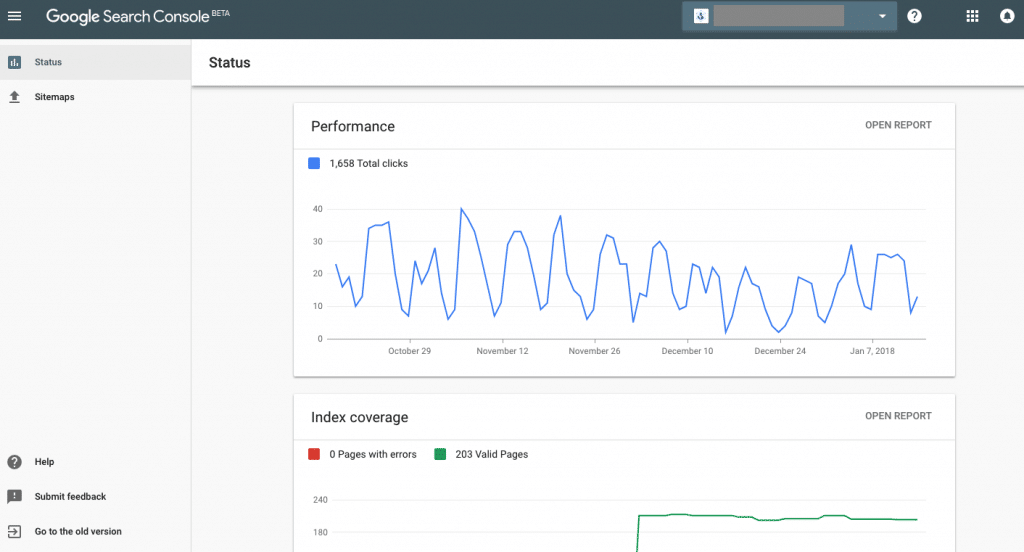Expand the property selector dropdown arrow

tap(881, 17)
